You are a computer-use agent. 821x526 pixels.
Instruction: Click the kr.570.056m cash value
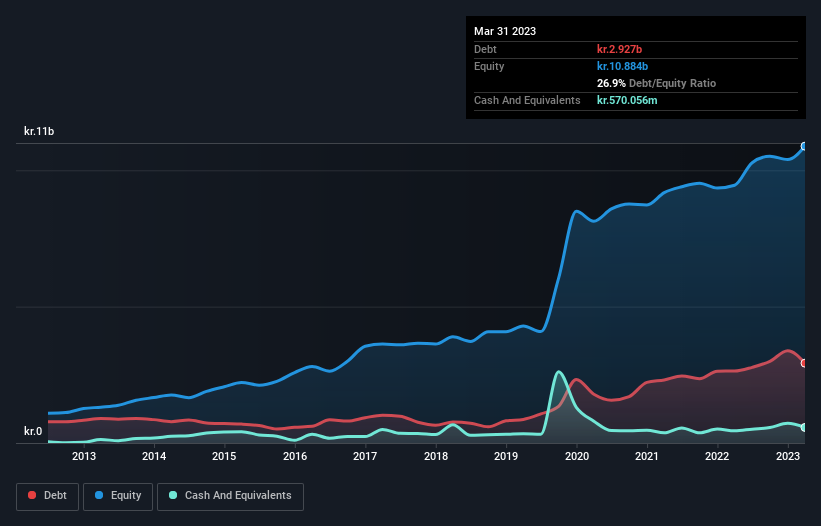627,100
